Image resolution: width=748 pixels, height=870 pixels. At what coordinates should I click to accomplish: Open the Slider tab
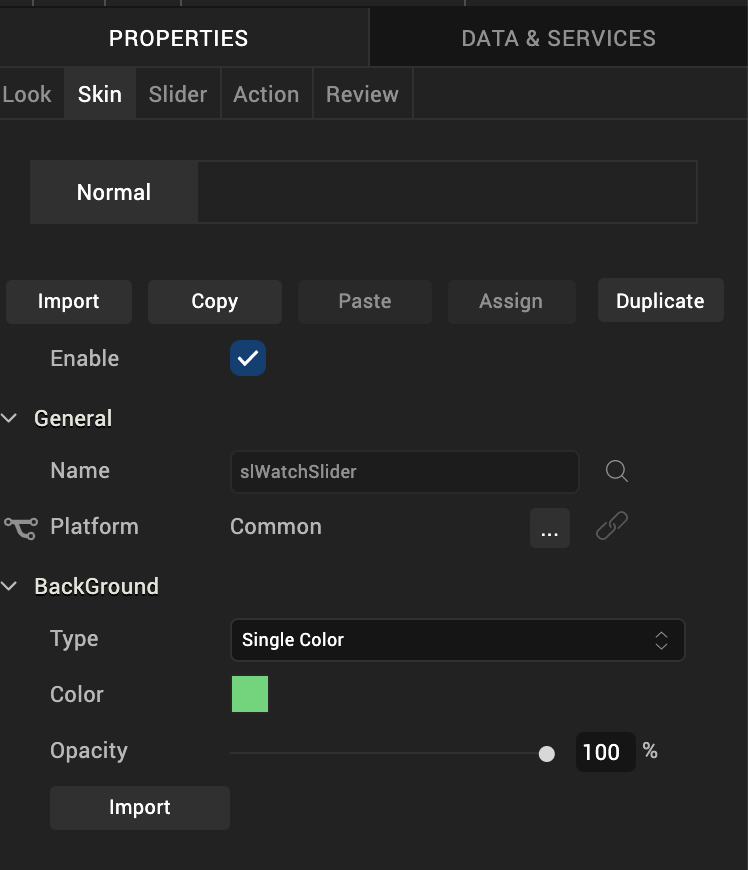178,94
